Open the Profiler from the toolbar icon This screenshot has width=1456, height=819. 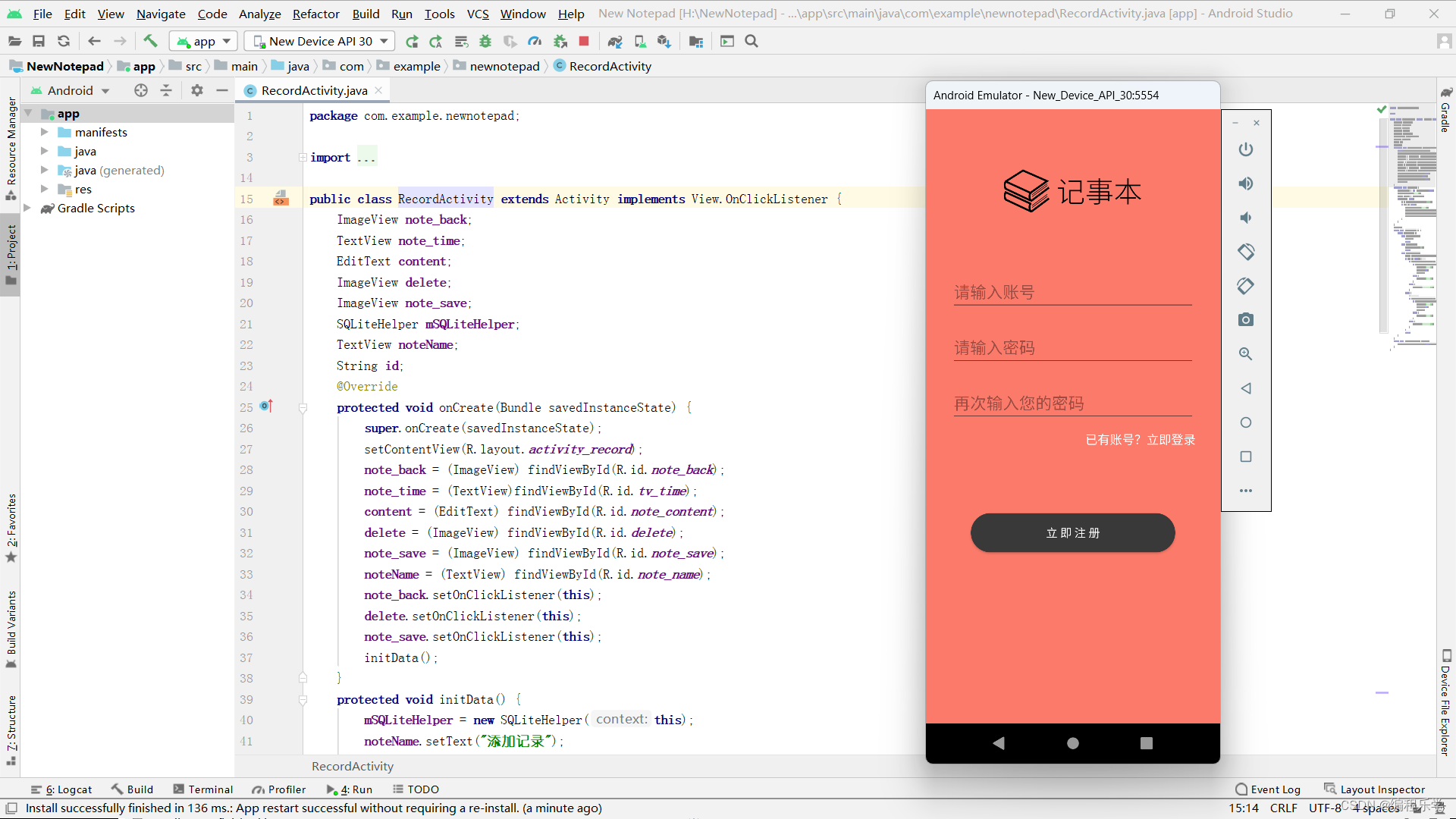tap(535, 41)
